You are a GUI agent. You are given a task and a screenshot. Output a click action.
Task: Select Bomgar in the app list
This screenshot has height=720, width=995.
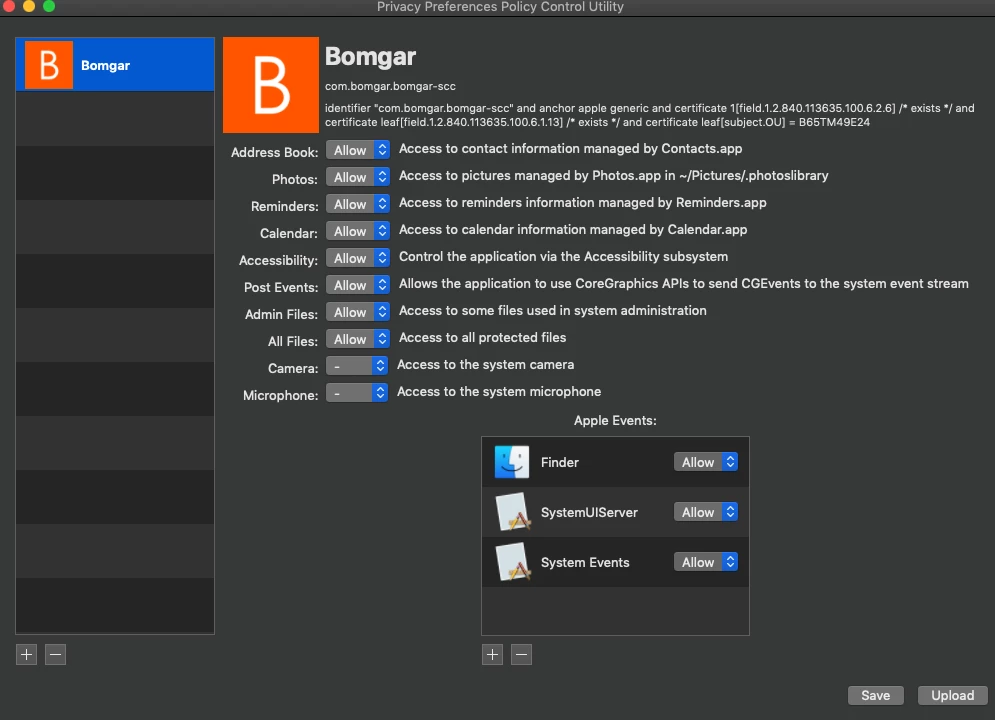point(115,65)
